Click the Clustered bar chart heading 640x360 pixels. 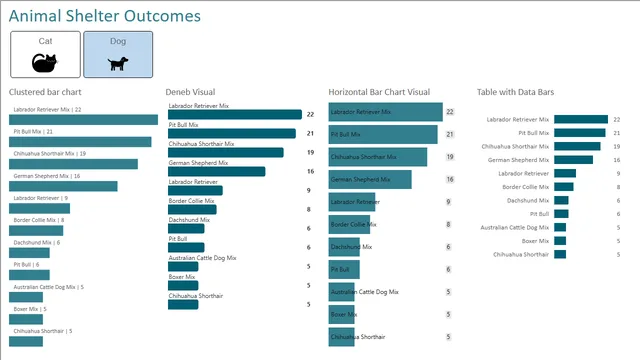pos(45,92)
